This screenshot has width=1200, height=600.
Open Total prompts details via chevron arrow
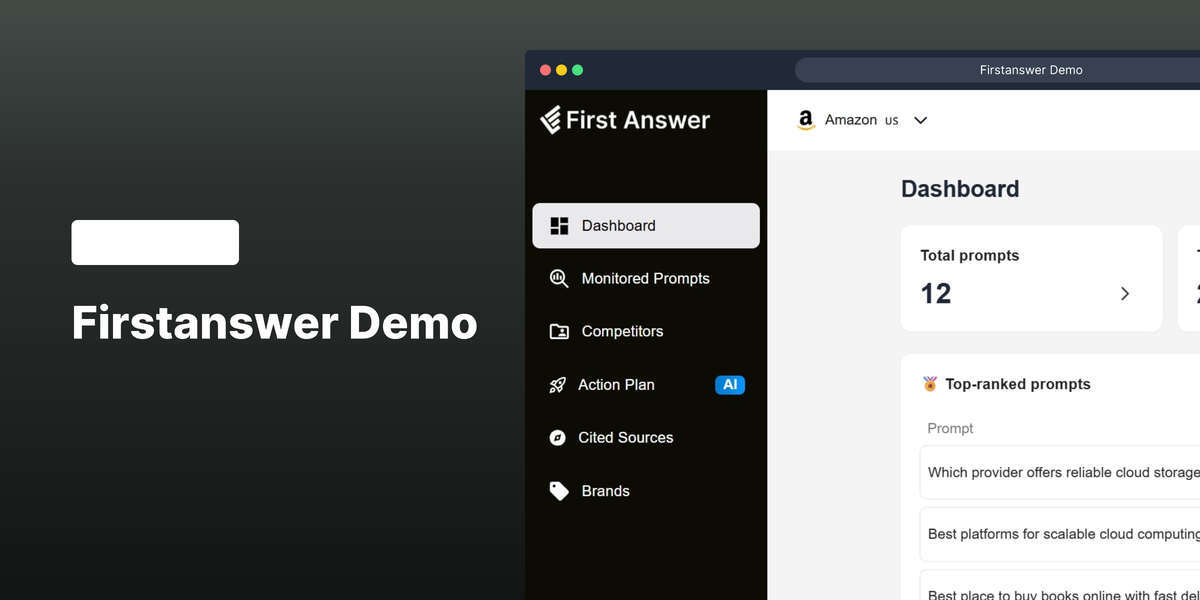click(1125, 293)
